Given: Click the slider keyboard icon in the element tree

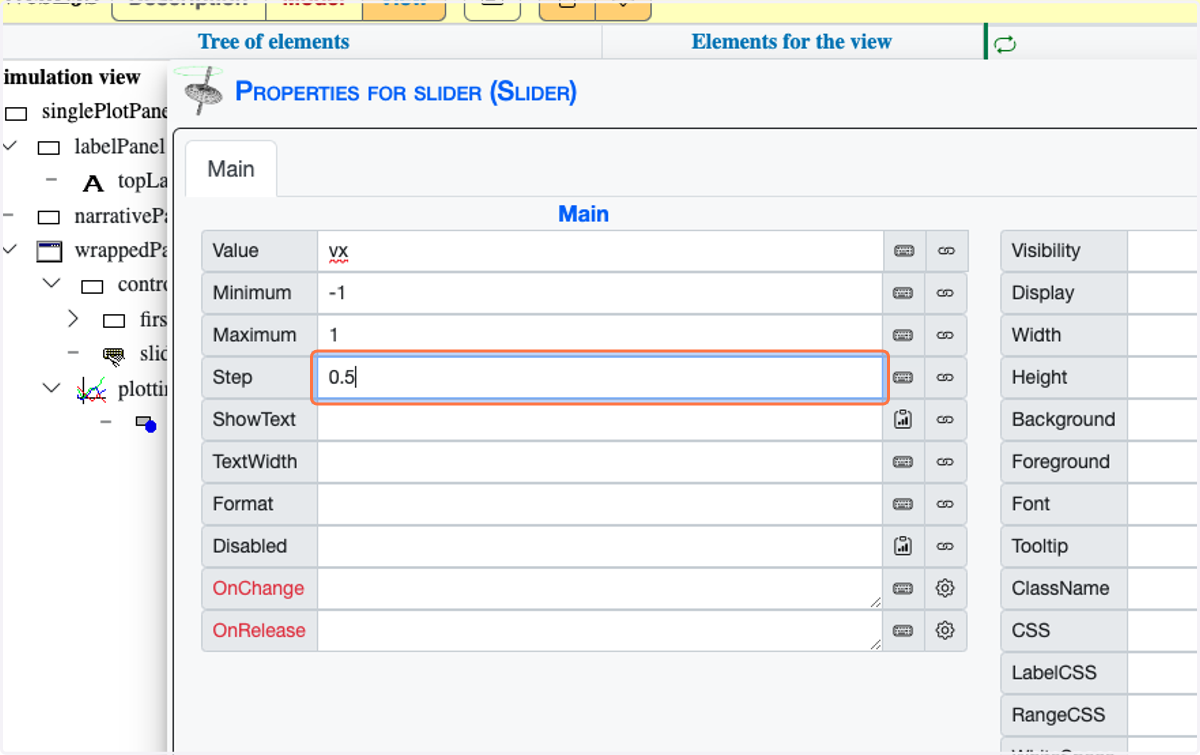Looking at the screenshot, I should click(114, 354).
